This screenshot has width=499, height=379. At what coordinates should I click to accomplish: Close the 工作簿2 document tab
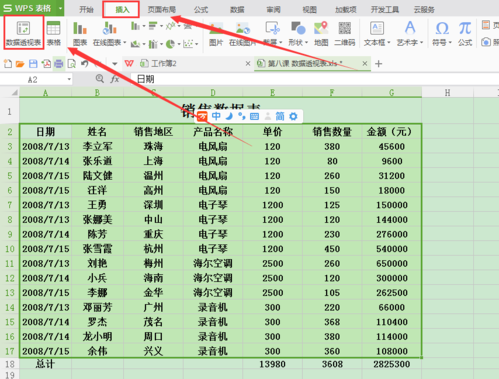coord(248,63)
